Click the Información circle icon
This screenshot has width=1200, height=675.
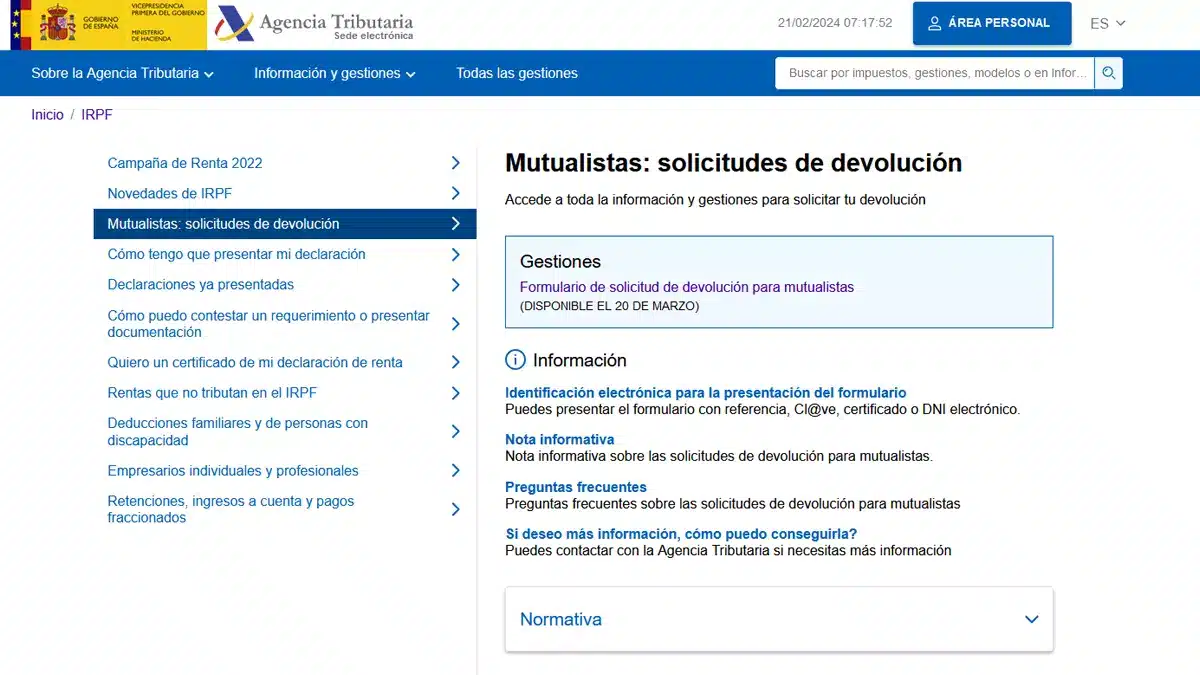pos(515,360)
